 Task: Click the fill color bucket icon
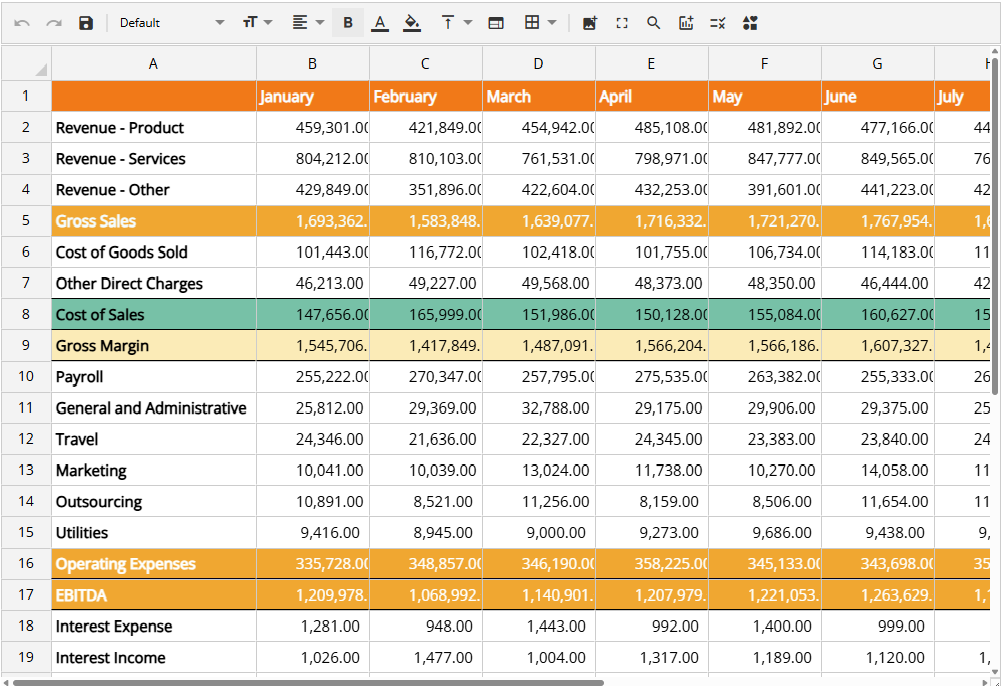point(412,23)
